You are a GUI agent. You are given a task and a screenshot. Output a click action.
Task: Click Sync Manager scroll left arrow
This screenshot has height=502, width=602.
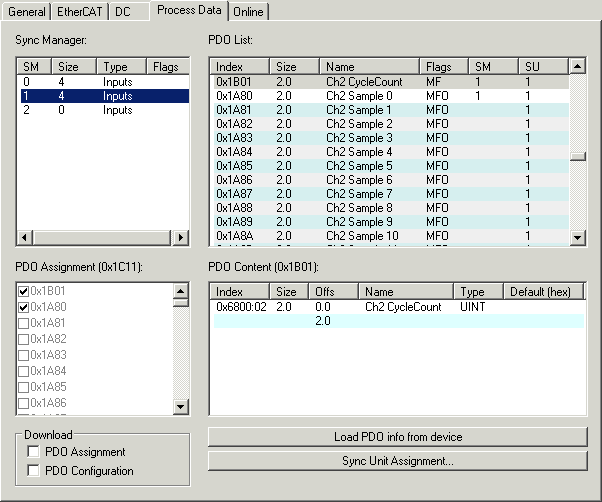(25, 238)
